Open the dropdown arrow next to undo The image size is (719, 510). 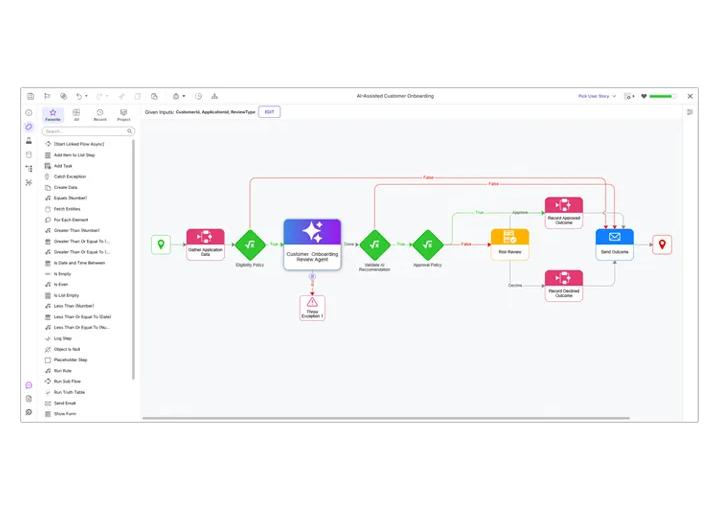point(86,96)
